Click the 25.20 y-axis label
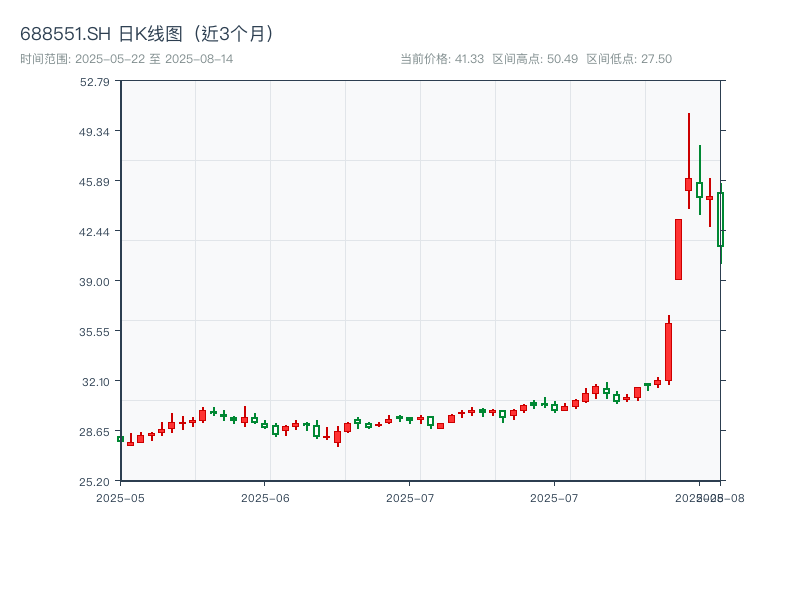 click(x=94, y=482)
